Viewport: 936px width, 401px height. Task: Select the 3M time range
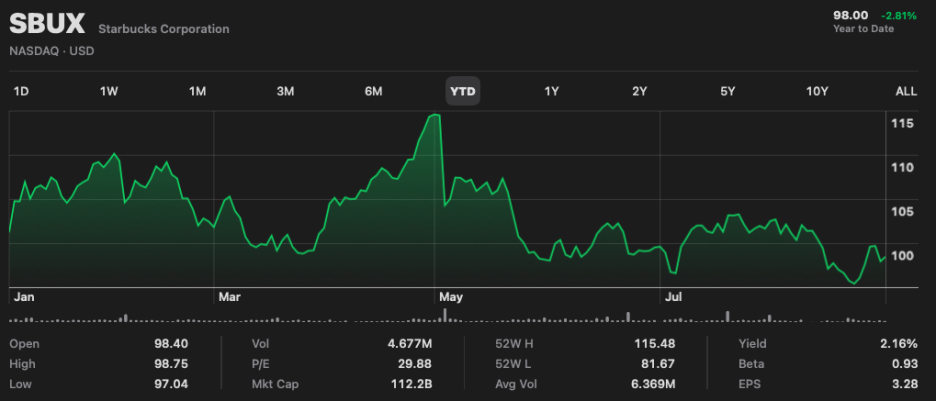coord(285,91)
